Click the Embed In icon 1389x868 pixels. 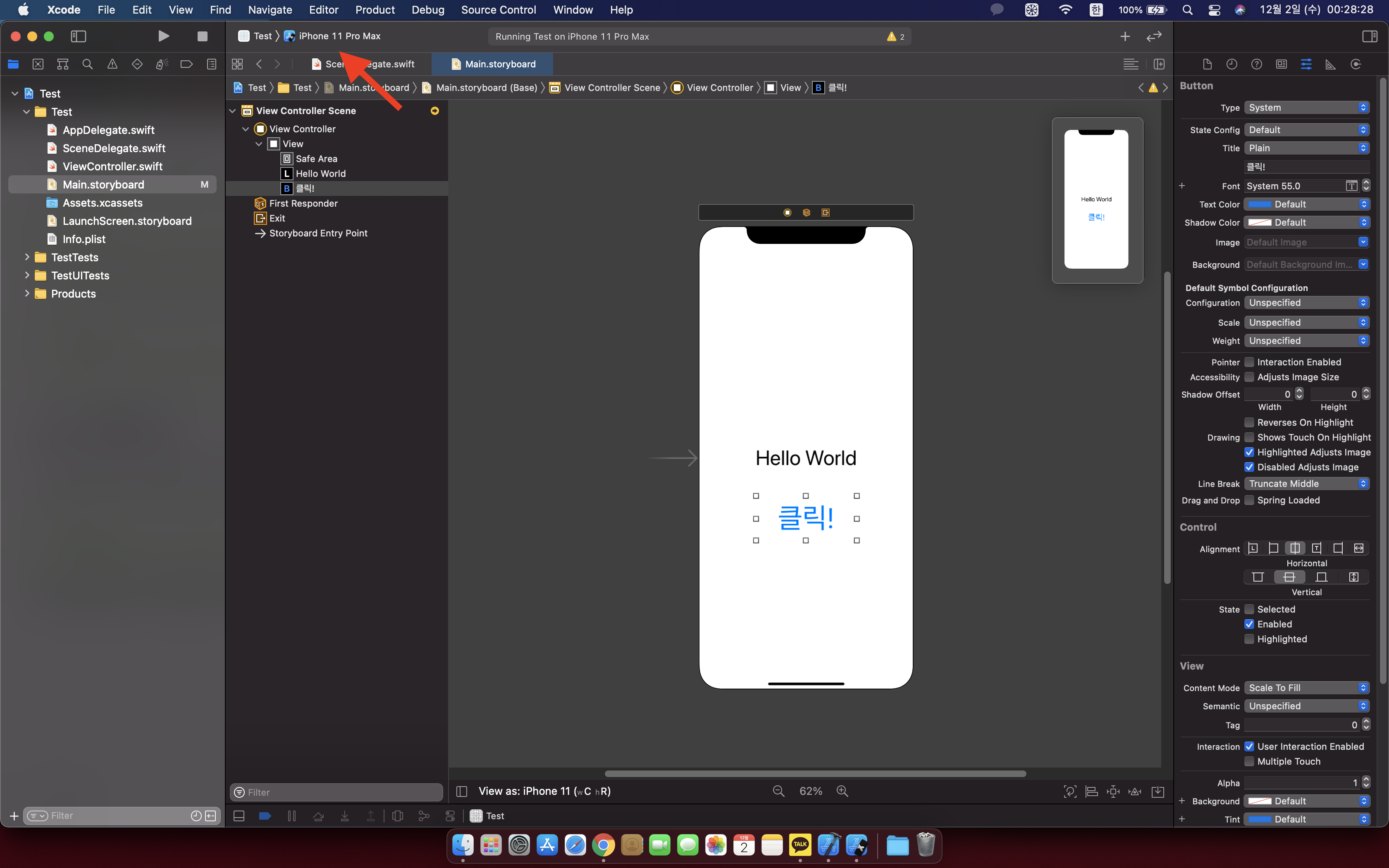1157,792
